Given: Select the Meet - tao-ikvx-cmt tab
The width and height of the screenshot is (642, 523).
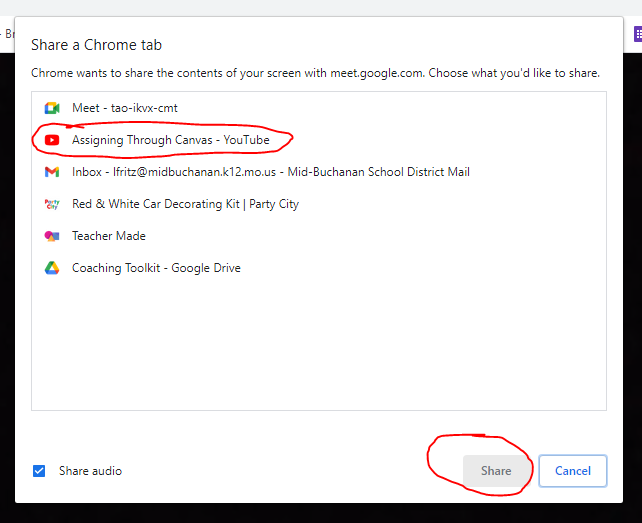Looking at the screenshot, I should (125, 108).
